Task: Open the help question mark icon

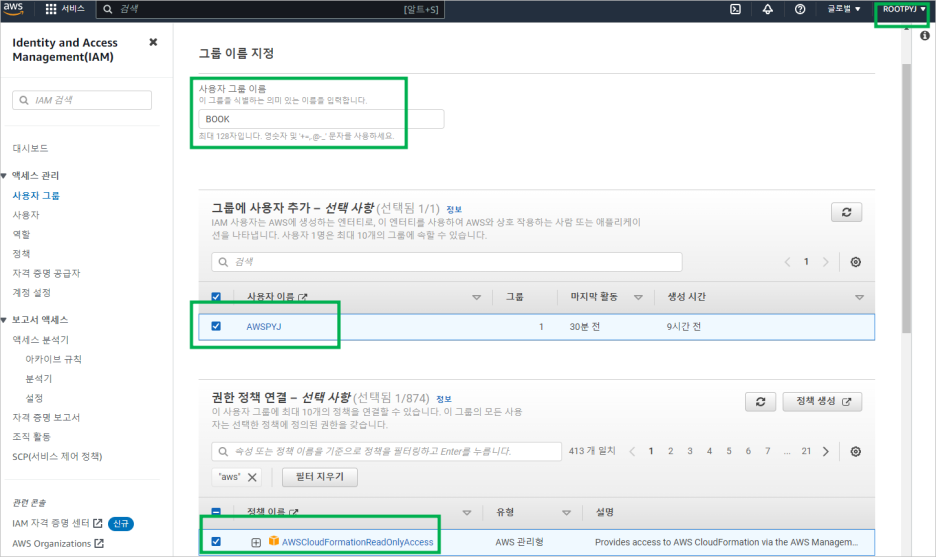Action: click(x=800, y=9)
